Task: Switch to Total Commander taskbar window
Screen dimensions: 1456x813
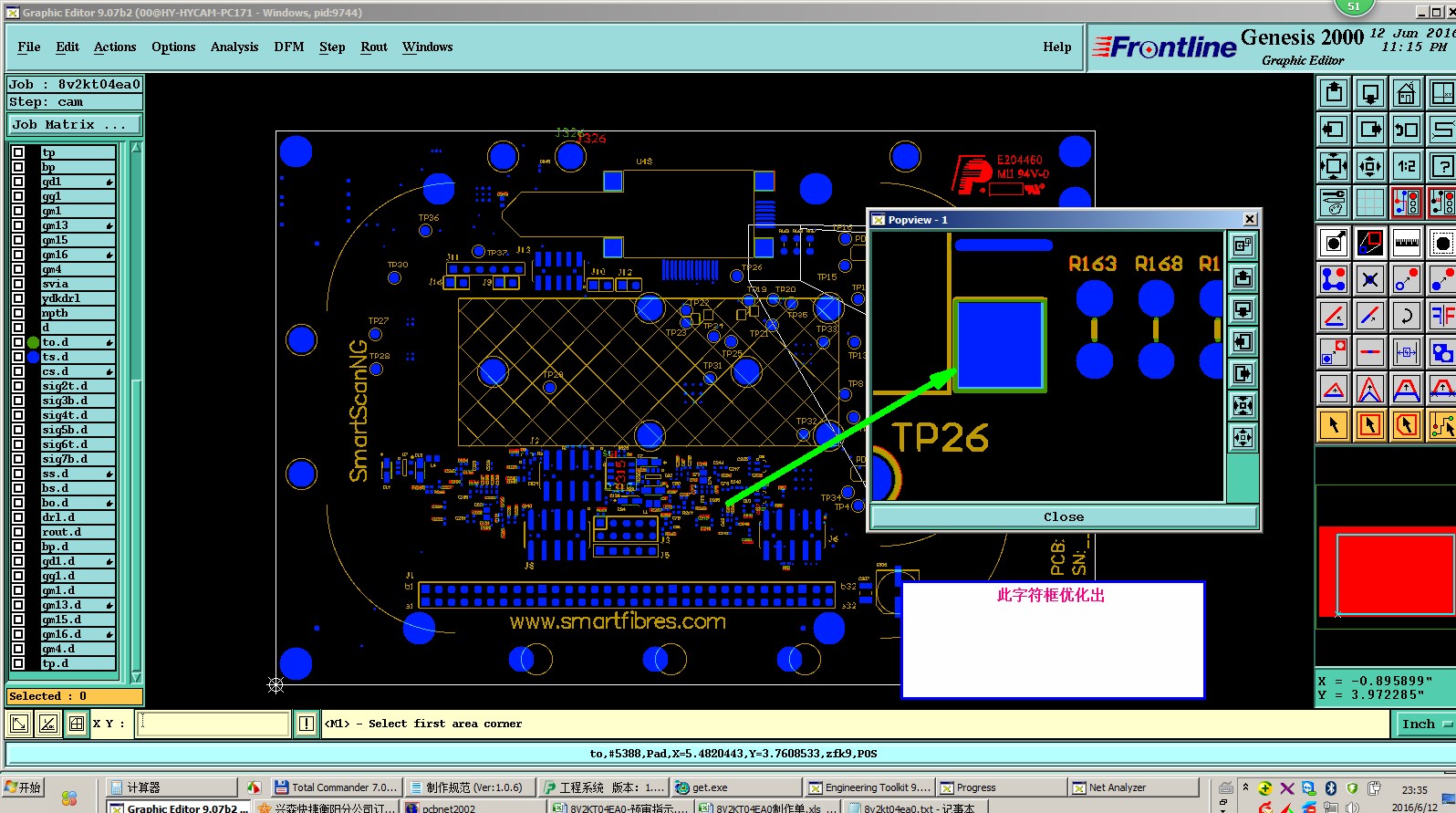Action: pyautogui.click(x=336, y=787)
